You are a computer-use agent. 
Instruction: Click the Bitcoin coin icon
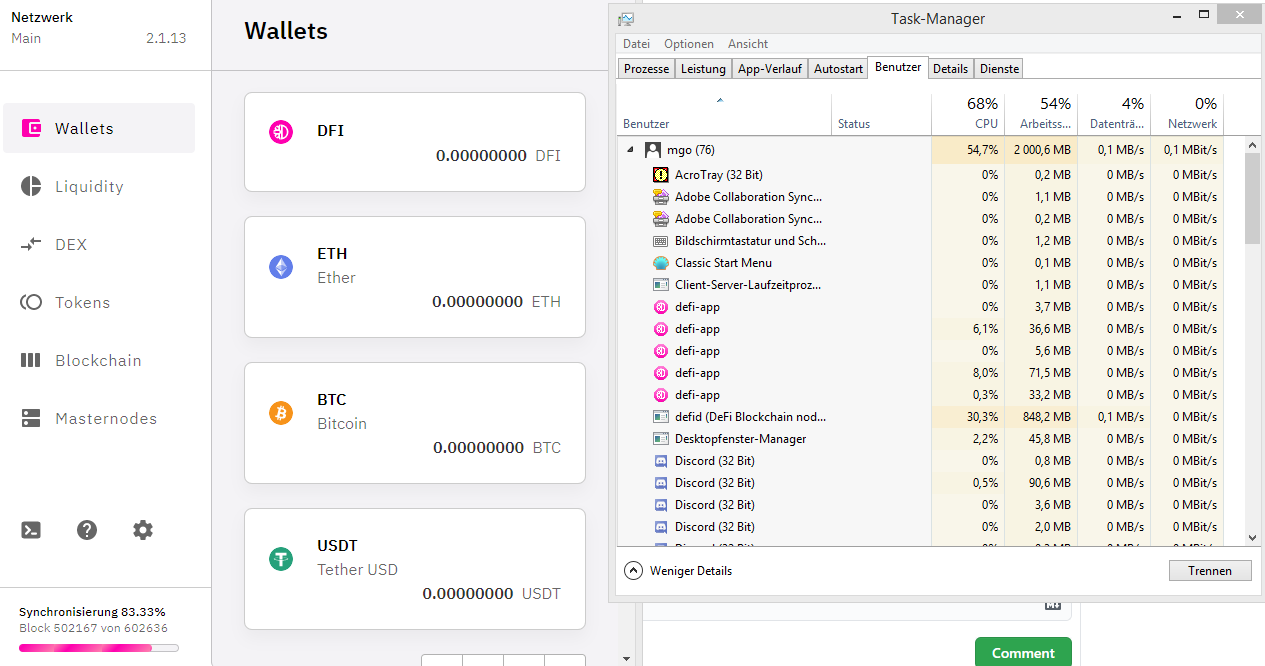[281, 412]
